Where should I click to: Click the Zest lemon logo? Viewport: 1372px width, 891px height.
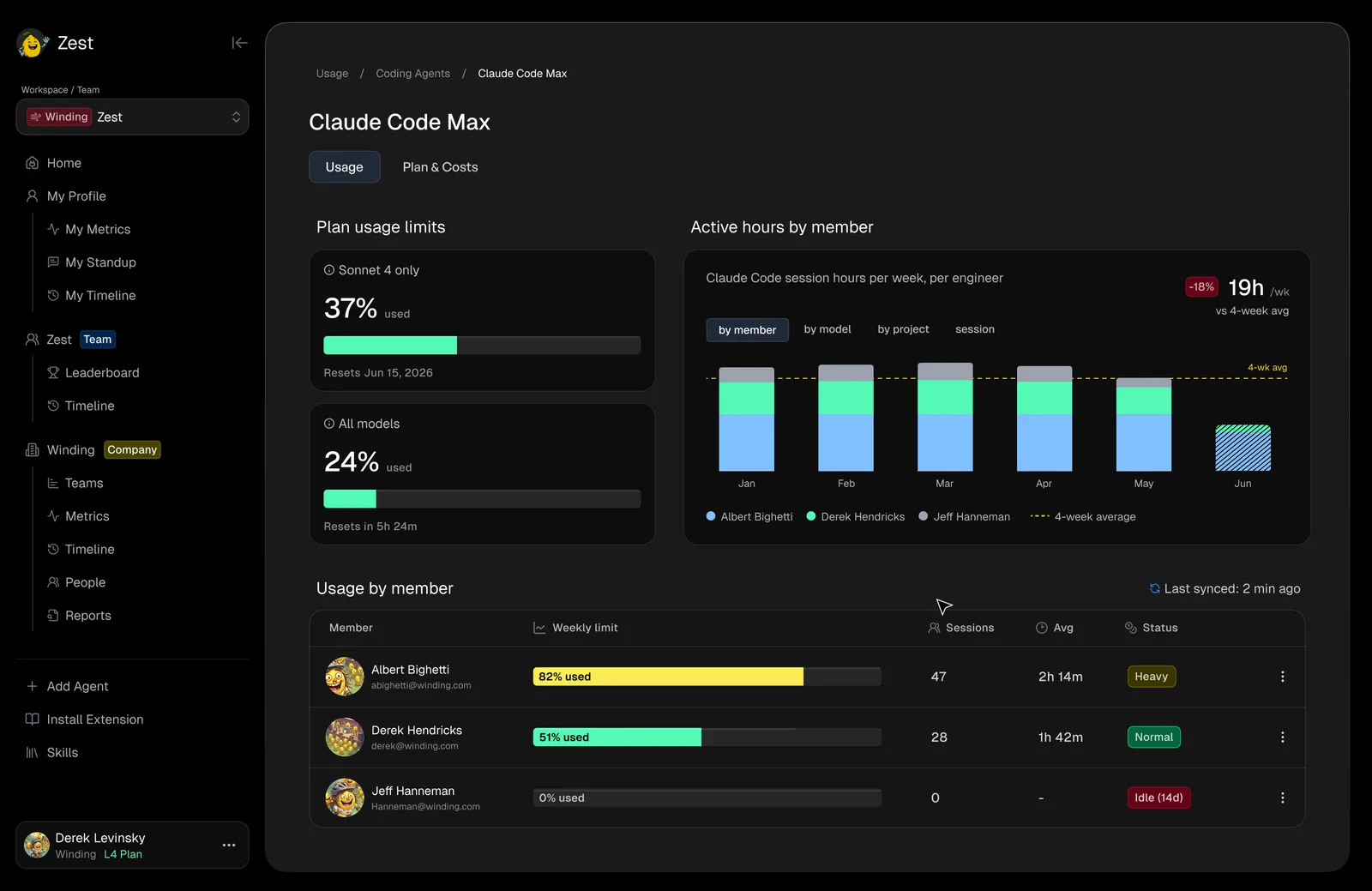33,43
